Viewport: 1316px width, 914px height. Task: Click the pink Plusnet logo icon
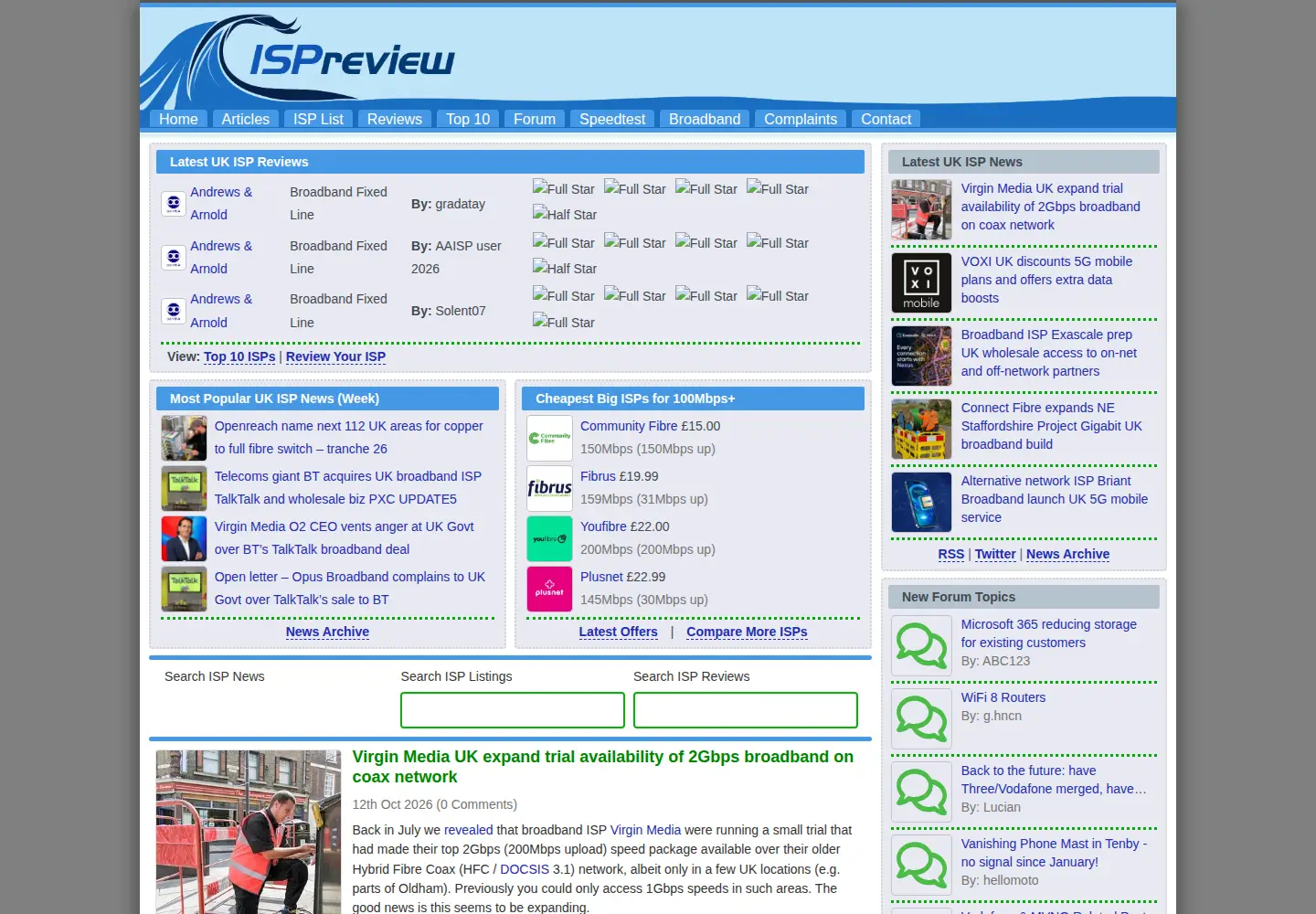[549, 589]
